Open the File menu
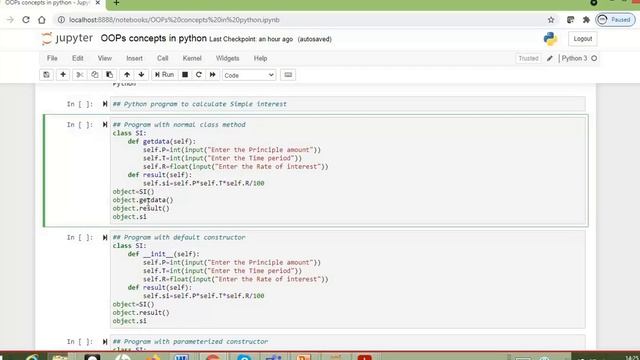This screenshot has width=640, height=360. point(52,58)
